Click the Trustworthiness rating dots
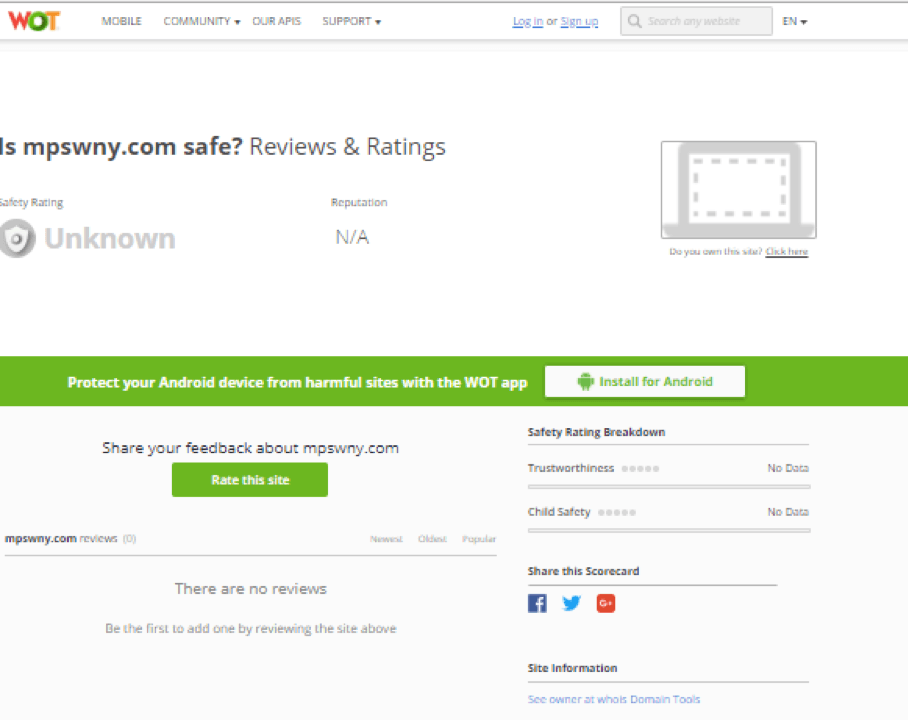 640,469
